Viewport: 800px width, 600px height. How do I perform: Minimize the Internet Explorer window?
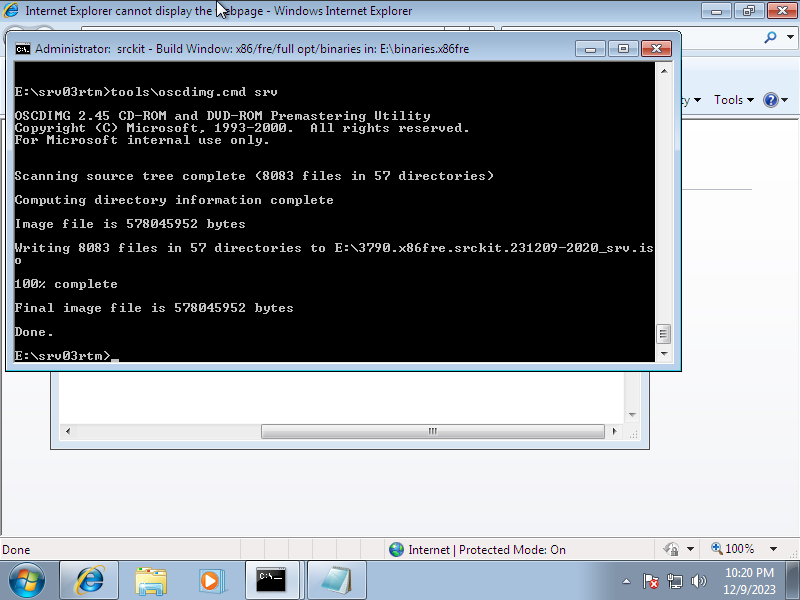click(716, 11)
